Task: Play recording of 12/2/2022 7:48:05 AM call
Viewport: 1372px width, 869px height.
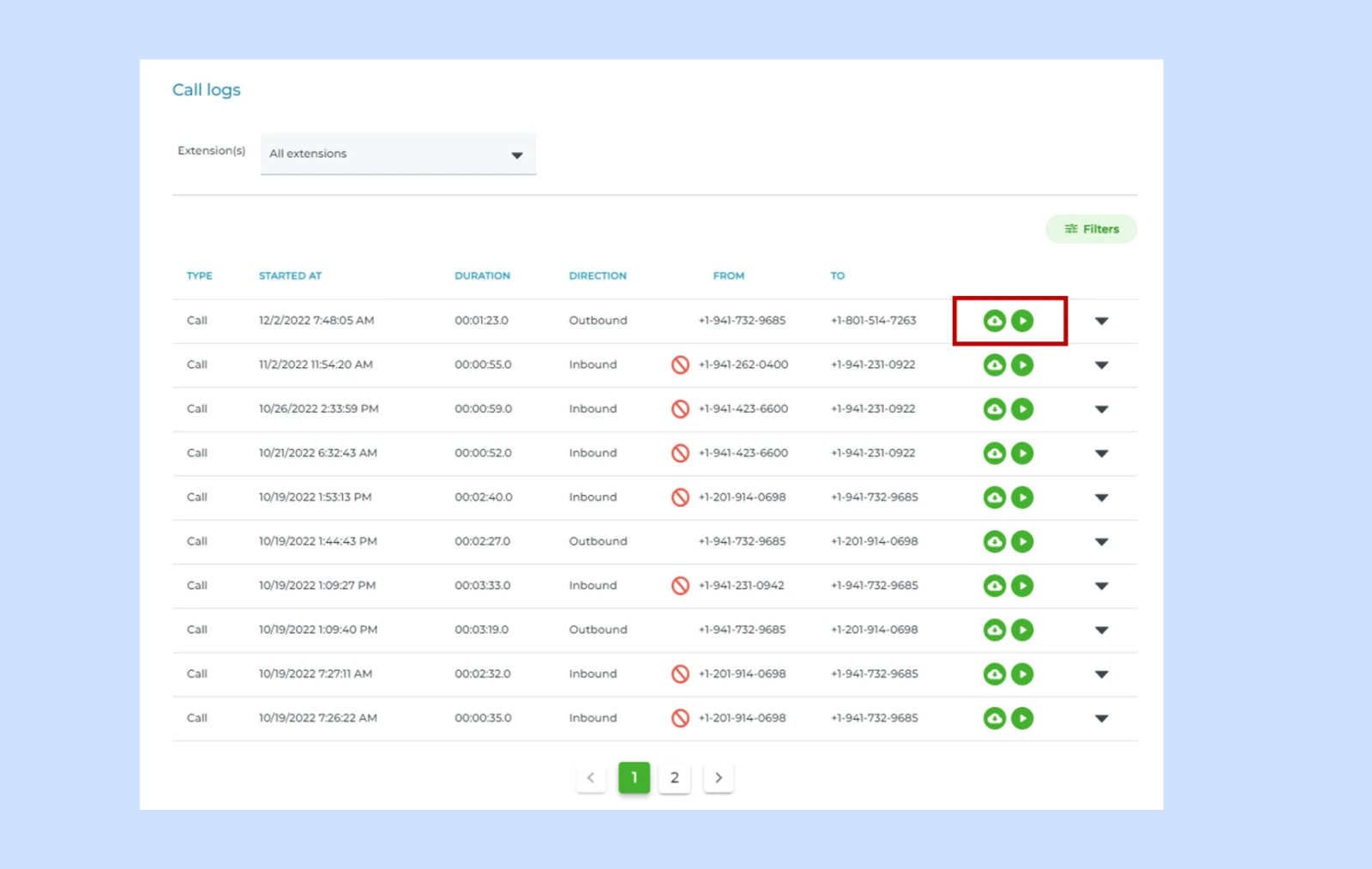Action: point(1022,321)
